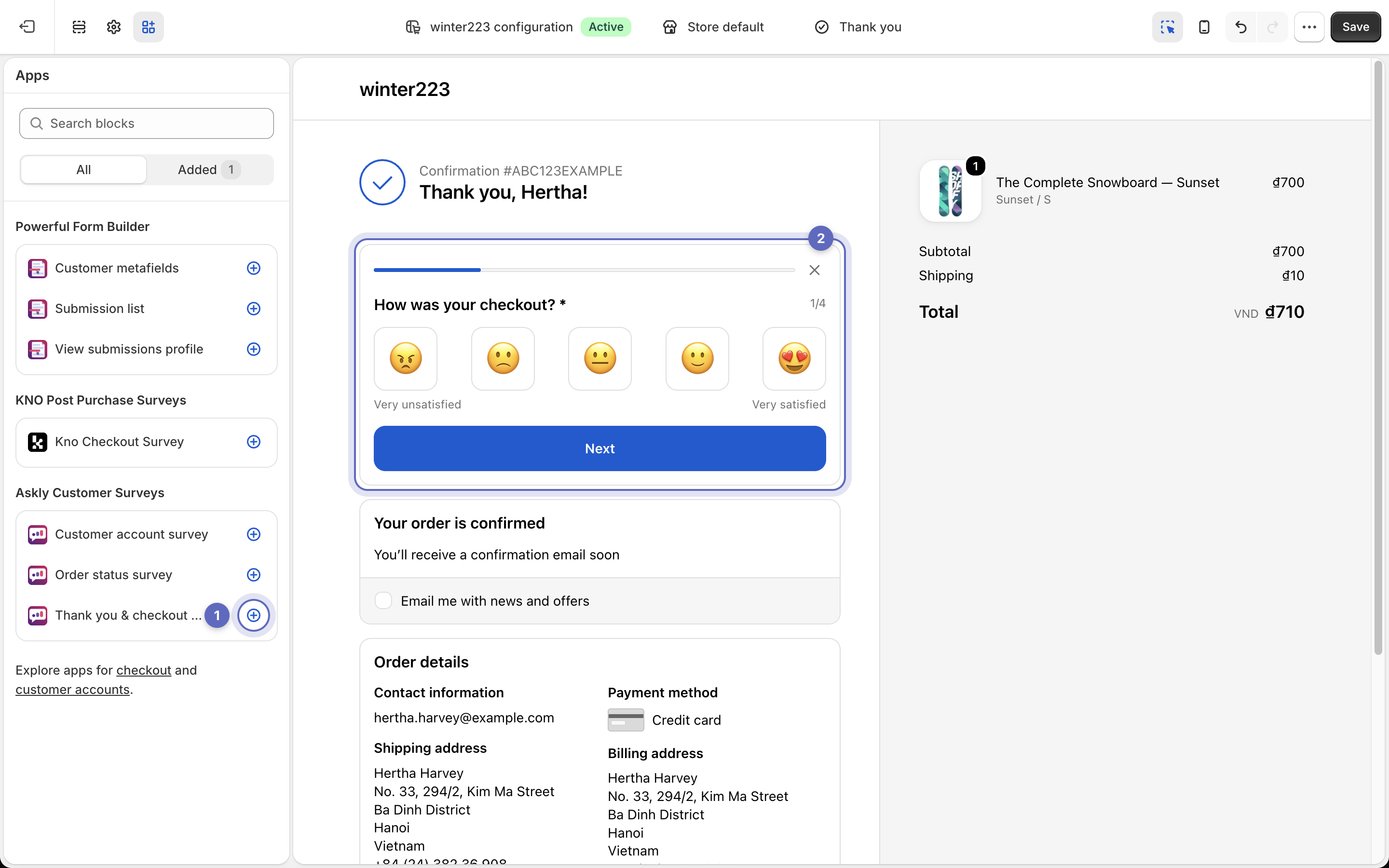
Task: Add the Submission list block
Action: click(254, 309)
